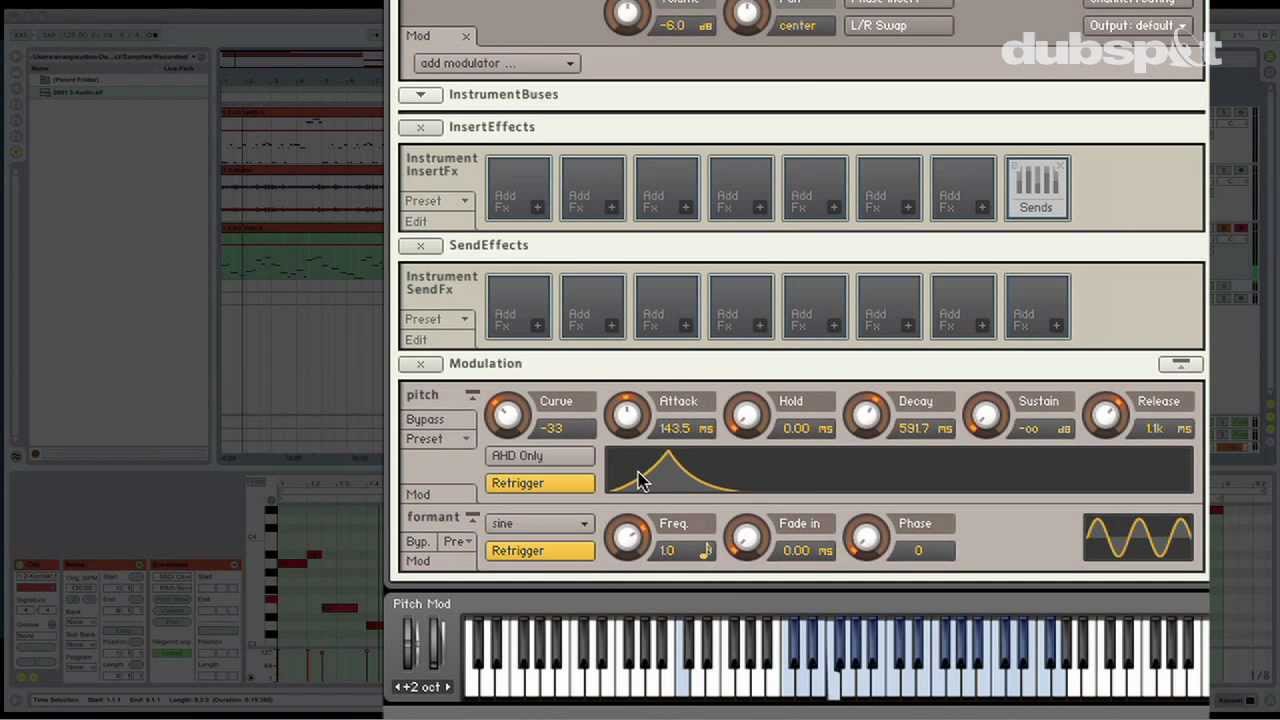Click the pitch envelope shape display
The width and height of the screenshot is (1280, 720).
(x=899, y=470)
